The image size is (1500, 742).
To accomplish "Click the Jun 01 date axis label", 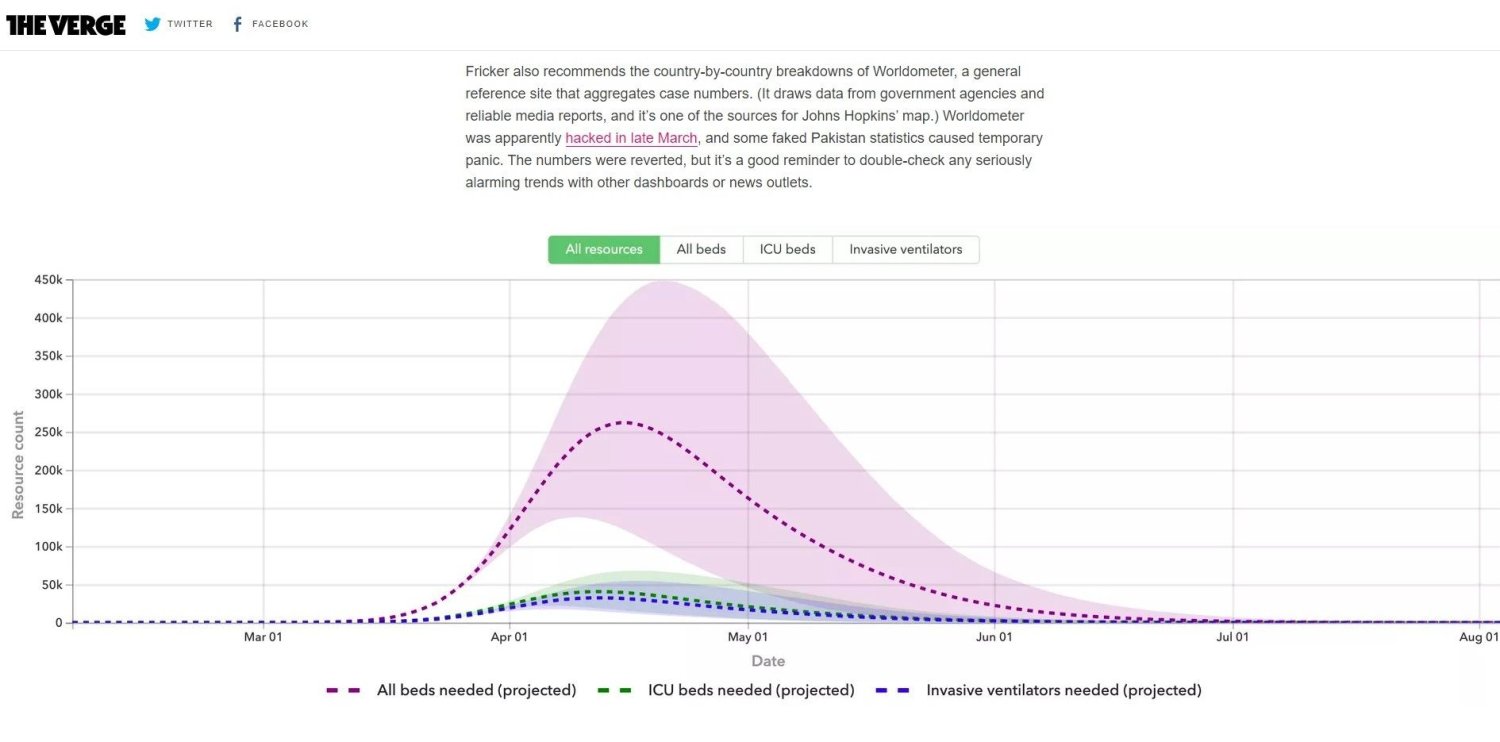I will (x=994, y=637).
